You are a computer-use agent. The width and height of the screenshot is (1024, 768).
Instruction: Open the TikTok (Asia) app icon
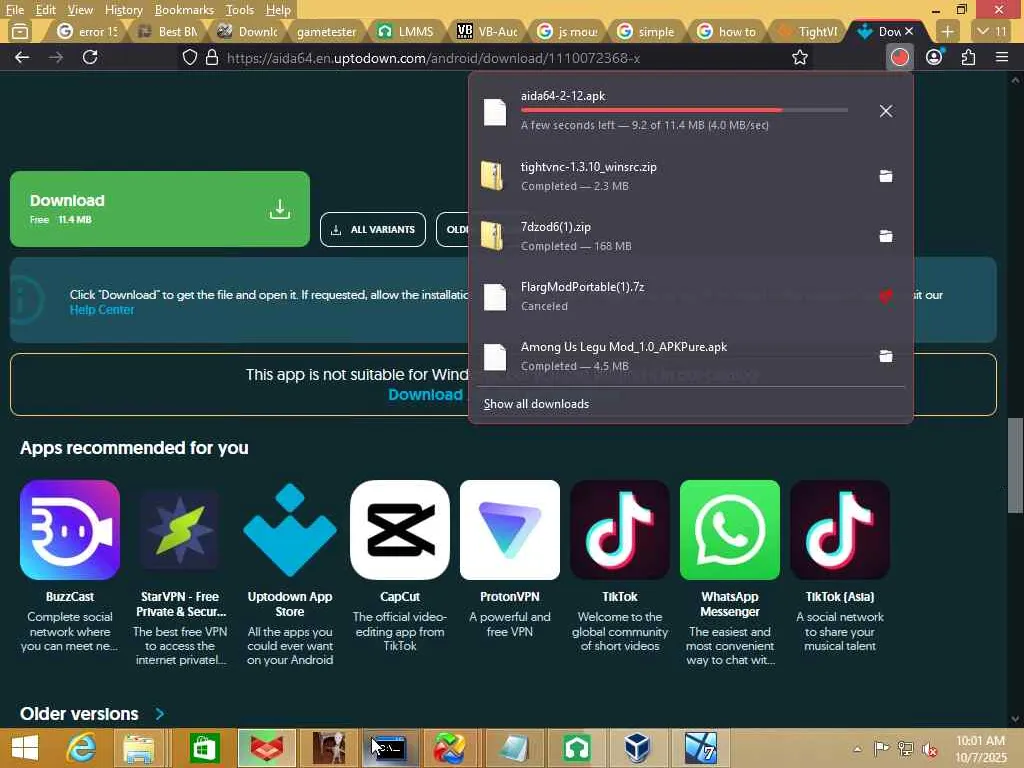pyautogui.click(x=840, y=530)
